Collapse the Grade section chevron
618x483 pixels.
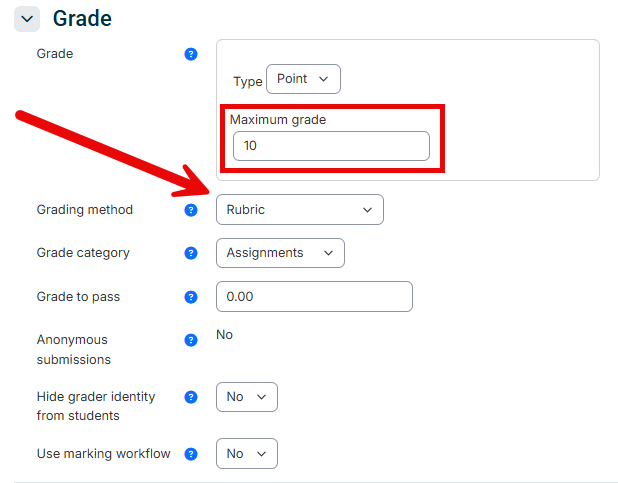[x=27, y=19]
